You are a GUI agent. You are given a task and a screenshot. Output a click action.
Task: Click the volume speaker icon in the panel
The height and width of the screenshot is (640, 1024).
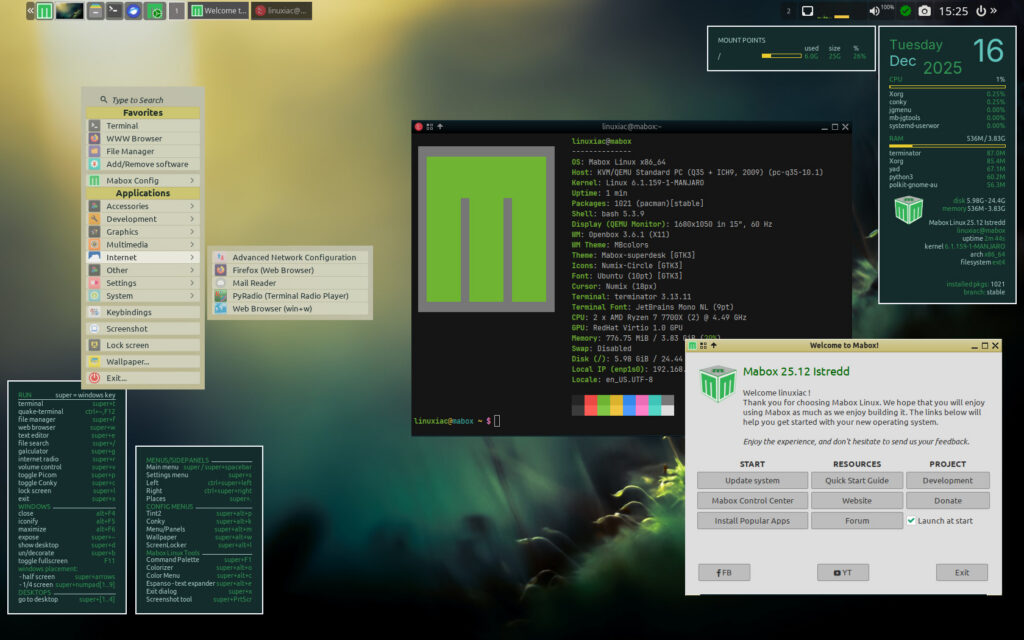point(874,10)
